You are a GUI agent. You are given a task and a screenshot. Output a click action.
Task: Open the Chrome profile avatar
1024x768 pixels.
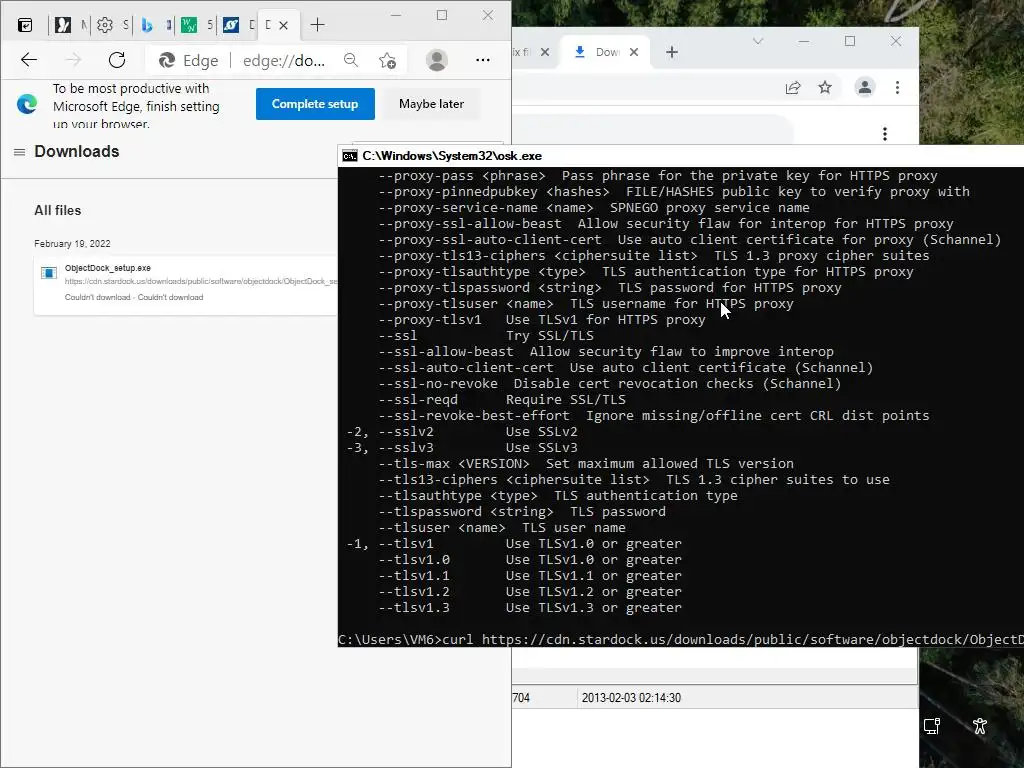click(865, 87)
